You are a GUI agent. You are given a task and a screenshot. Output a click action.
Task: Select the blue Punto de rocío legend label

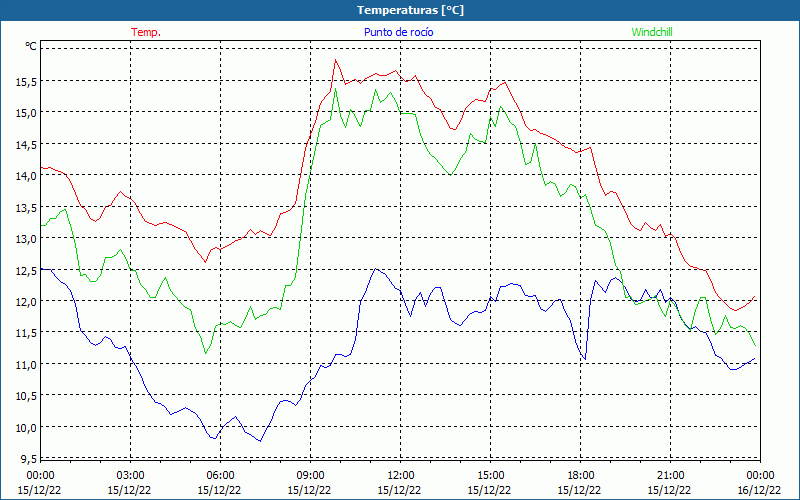click(x=398, y=32)
